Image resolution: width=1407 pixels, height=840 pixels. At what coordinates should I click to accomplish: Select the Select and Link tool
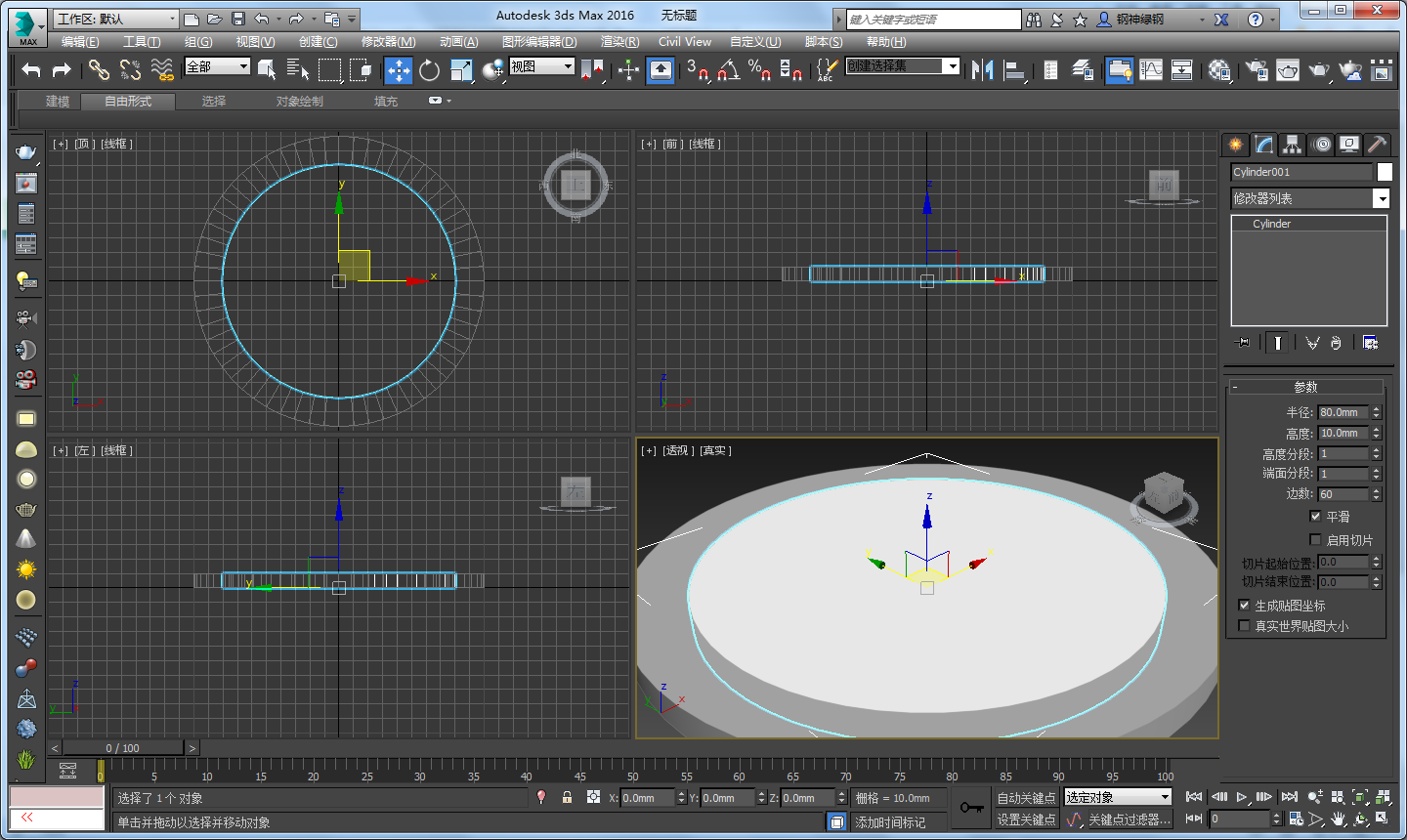click(99, 69)
